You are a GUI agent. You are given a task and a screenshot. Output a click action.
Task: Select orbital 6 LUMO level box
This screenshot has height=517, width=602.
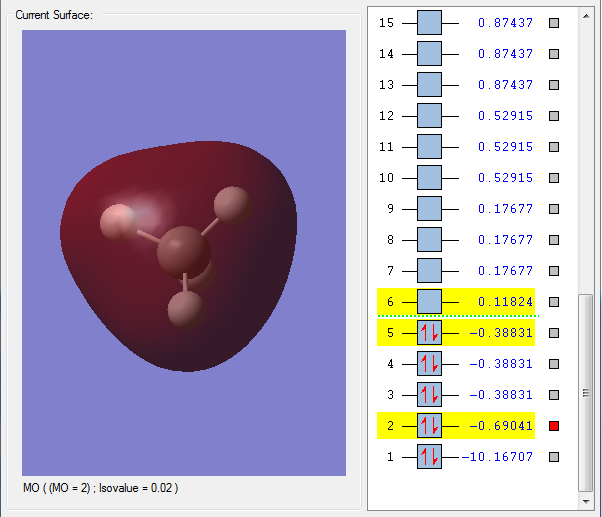click(429, 302)
